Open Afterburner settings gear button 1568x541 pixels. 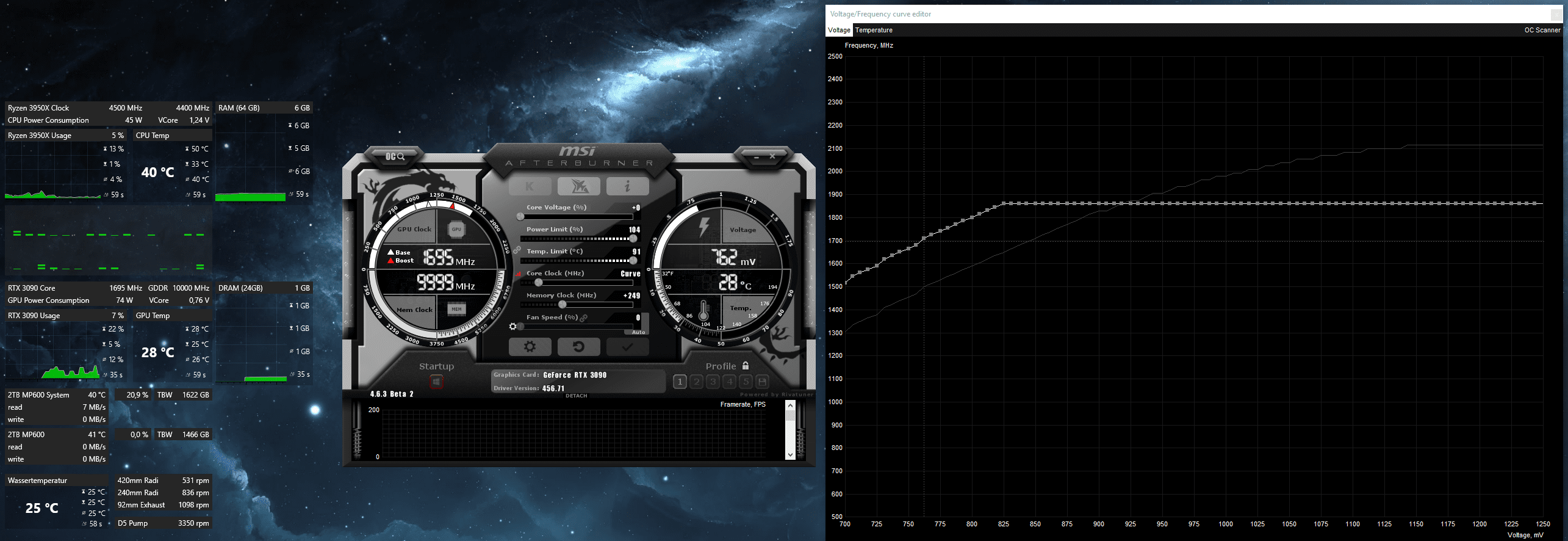click(530, 347)
